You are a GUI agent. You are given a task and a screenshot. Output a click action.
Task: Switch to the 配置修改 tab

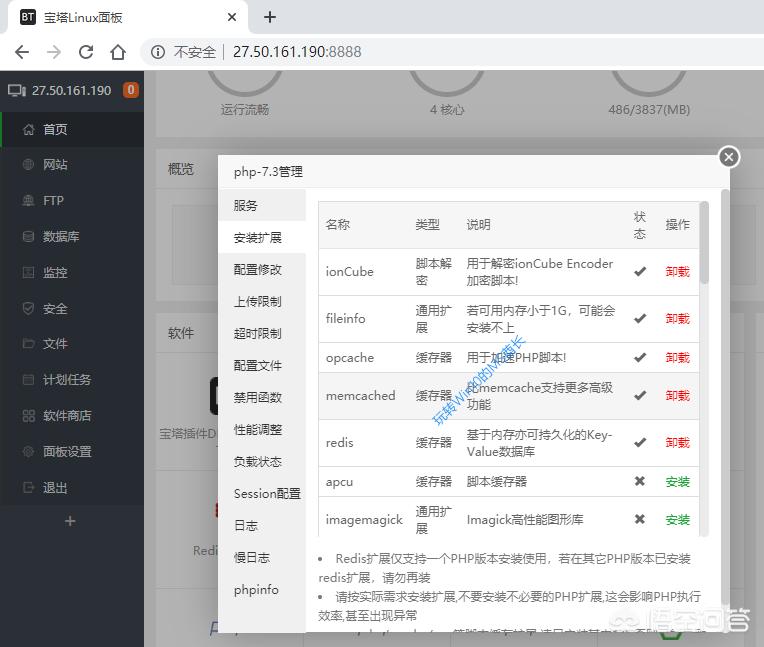click(x=262, y=269)
